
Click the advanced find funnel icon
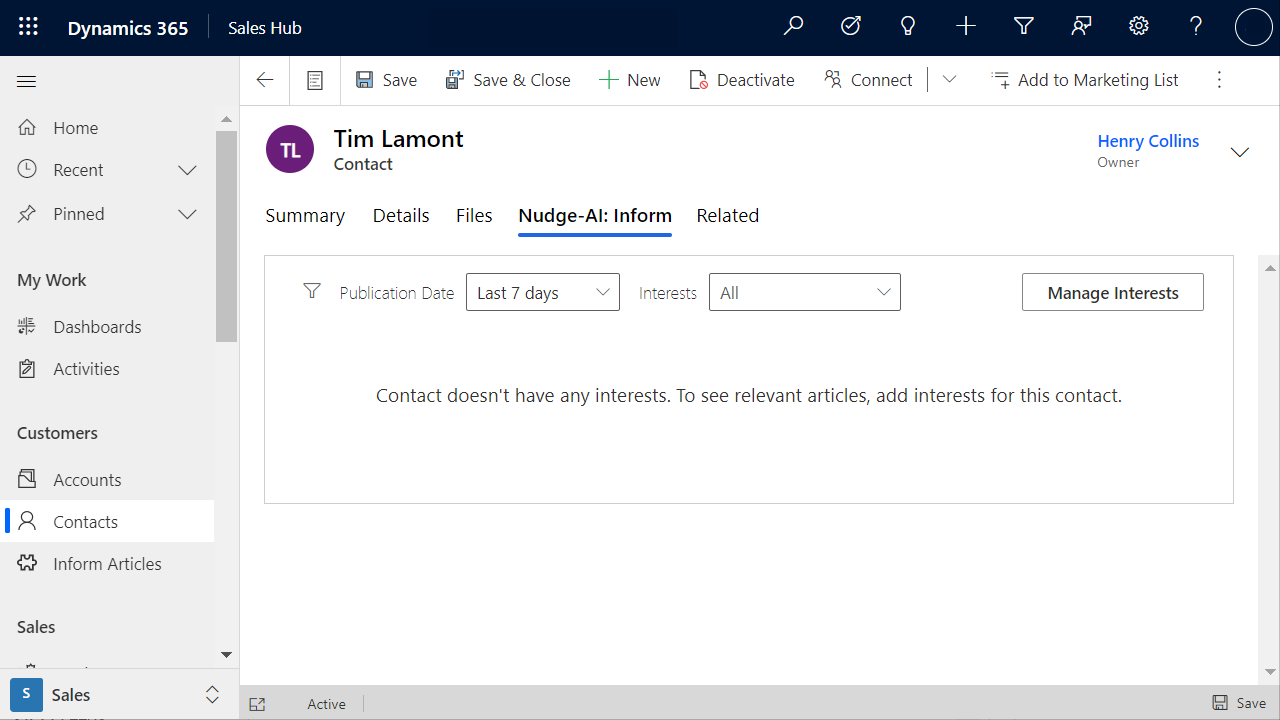1023,27
